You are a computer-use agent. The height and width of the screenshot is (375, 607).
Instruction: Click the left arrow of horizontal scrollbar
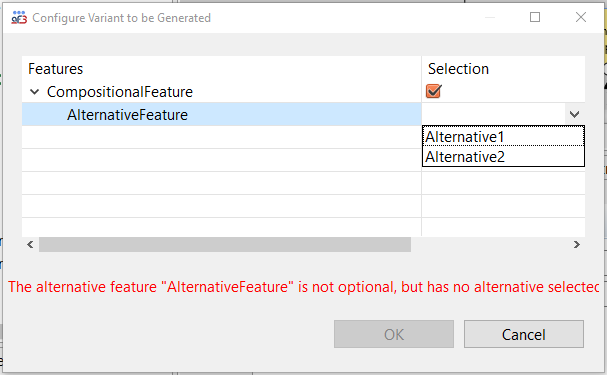30,245
